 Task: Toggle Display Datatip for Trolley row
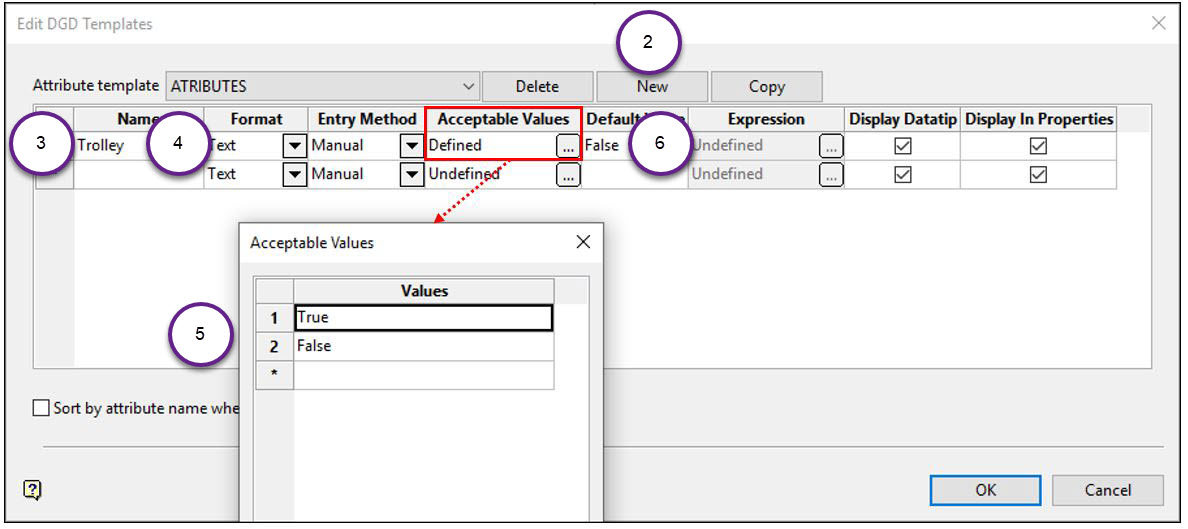click(x=903, y=146)
